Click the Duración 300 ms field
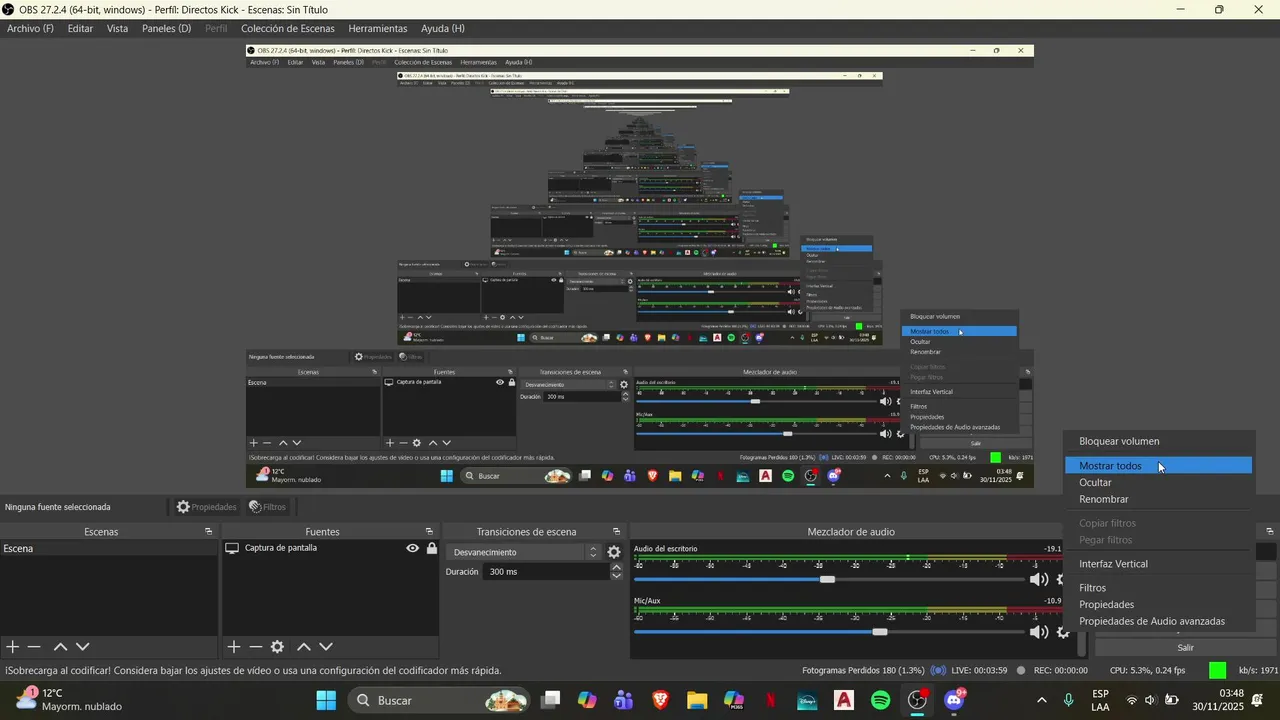Screen dimensions: 1280x720 [x=546, y=572]
